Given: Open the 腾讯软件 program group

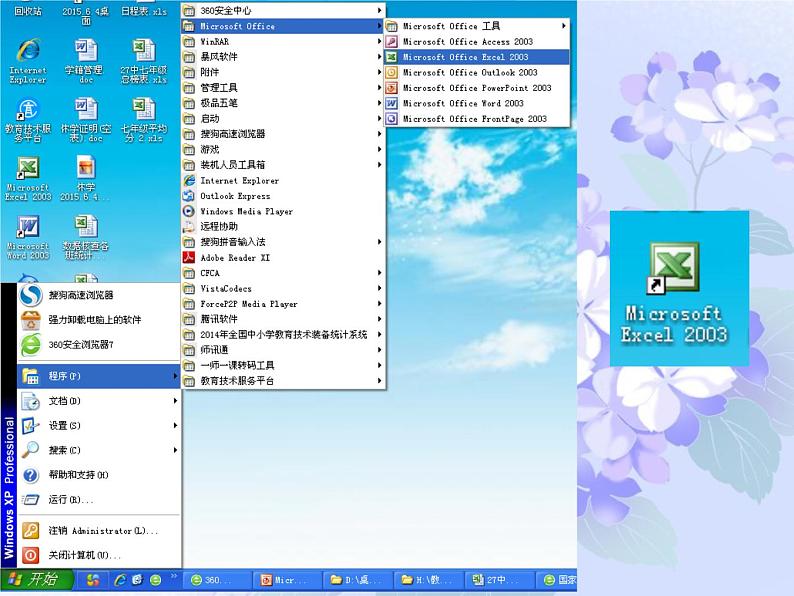Looking at the screenshot, I should click(x=283, y=319).
